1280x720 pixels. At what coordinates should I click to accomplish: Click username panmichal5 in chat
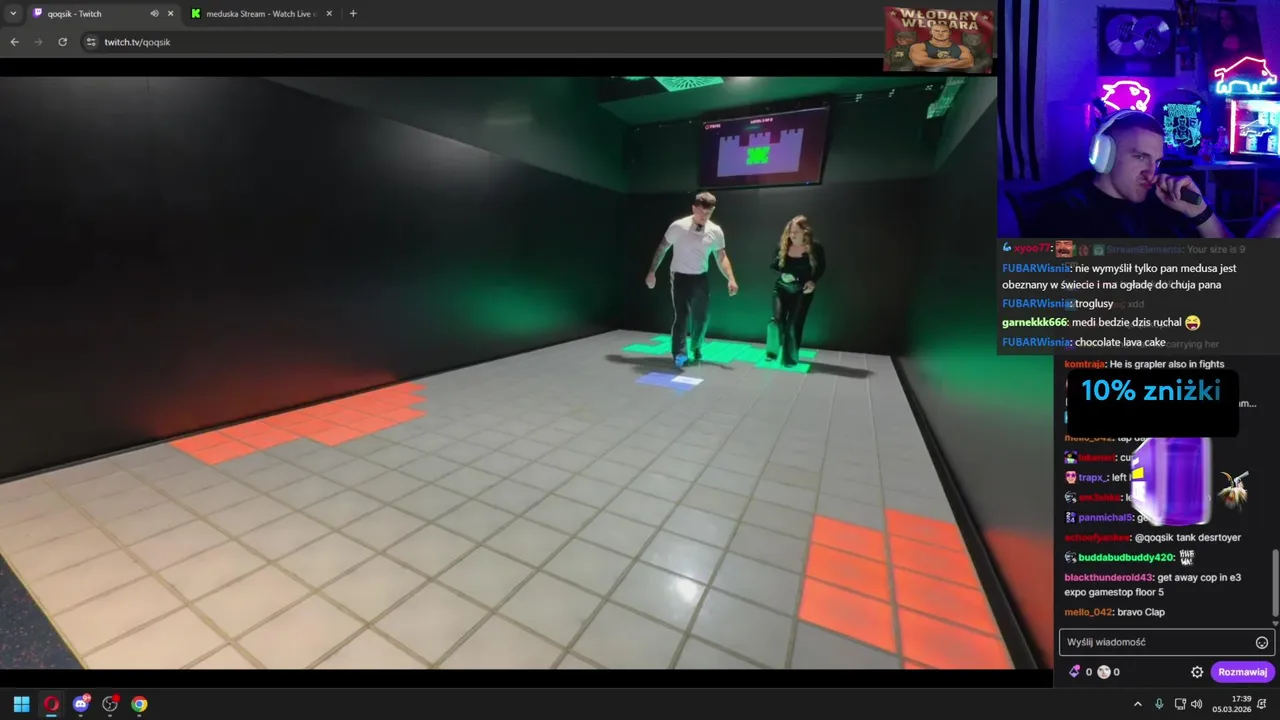1105,518
